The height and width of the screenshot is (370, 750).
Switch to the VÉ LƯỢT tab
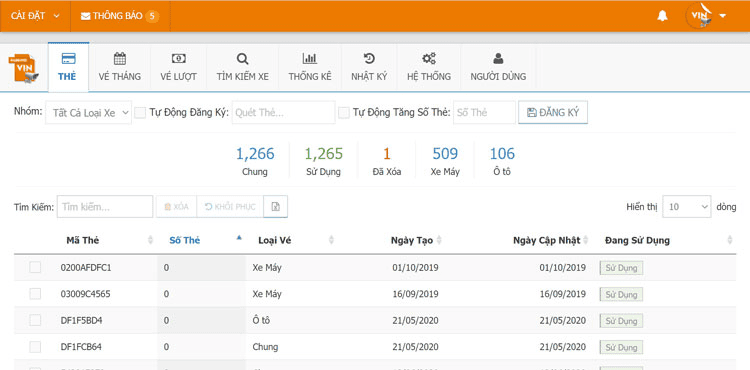click(178, 67)
